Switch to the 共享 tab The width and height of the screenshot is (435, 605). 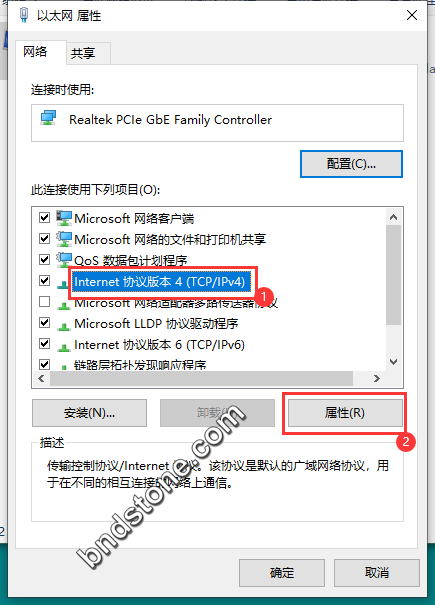click(83, 53)
